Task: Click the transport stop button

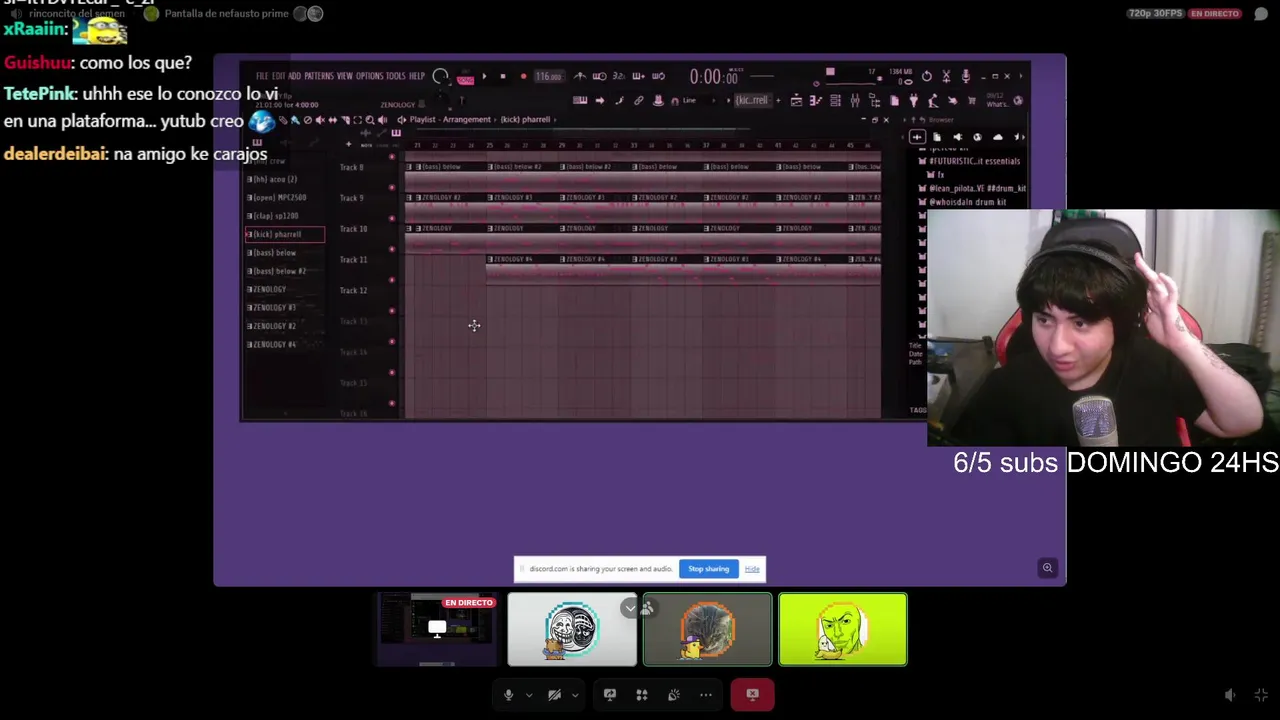Action: pos(502,76)
